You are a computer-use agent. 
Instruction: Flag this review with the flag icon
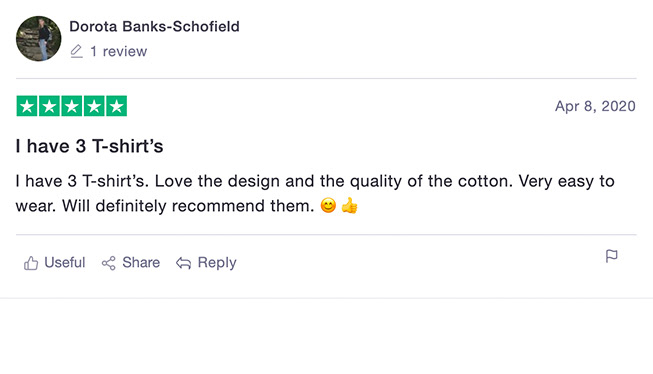(611, 256)
